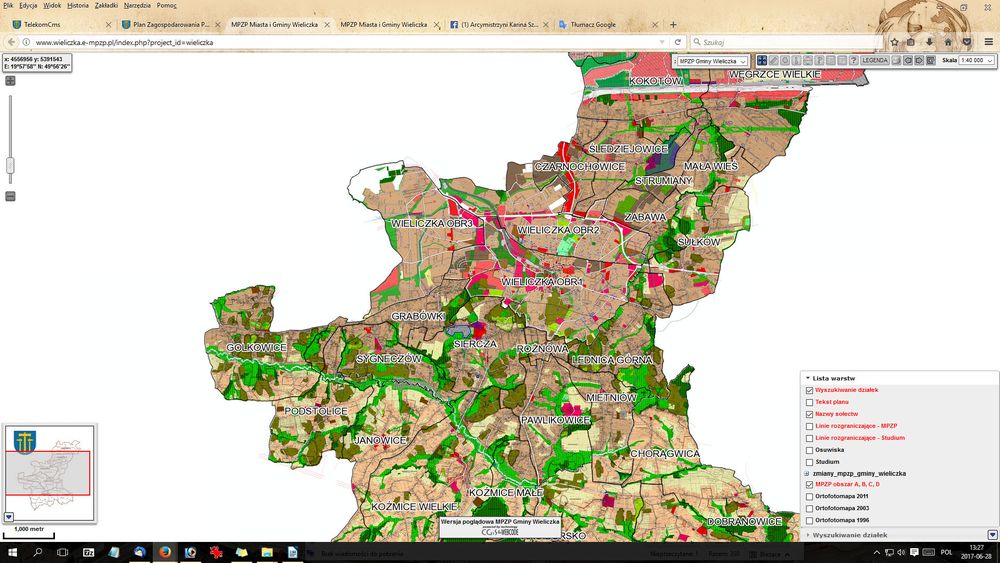
Task: Click the zoom out button below slider
Action: pos(10,196)
